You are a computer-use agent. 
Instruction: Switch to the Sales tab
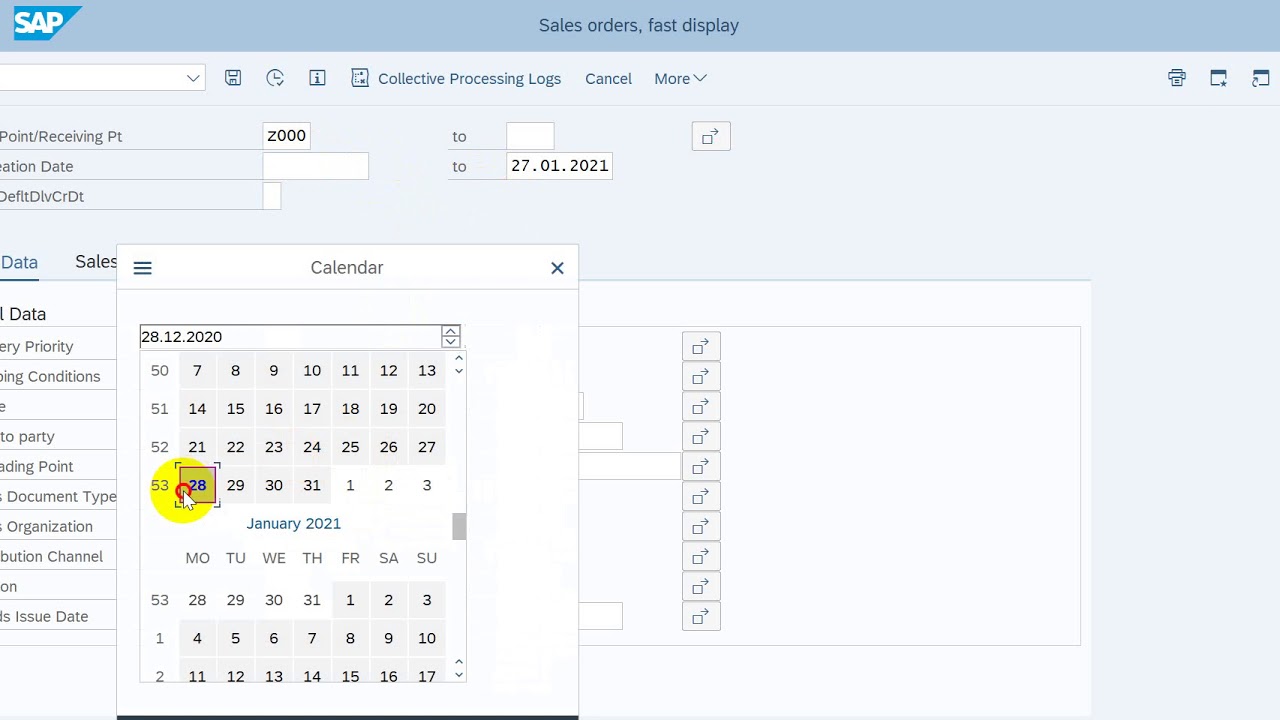click(x=96, y=262)
